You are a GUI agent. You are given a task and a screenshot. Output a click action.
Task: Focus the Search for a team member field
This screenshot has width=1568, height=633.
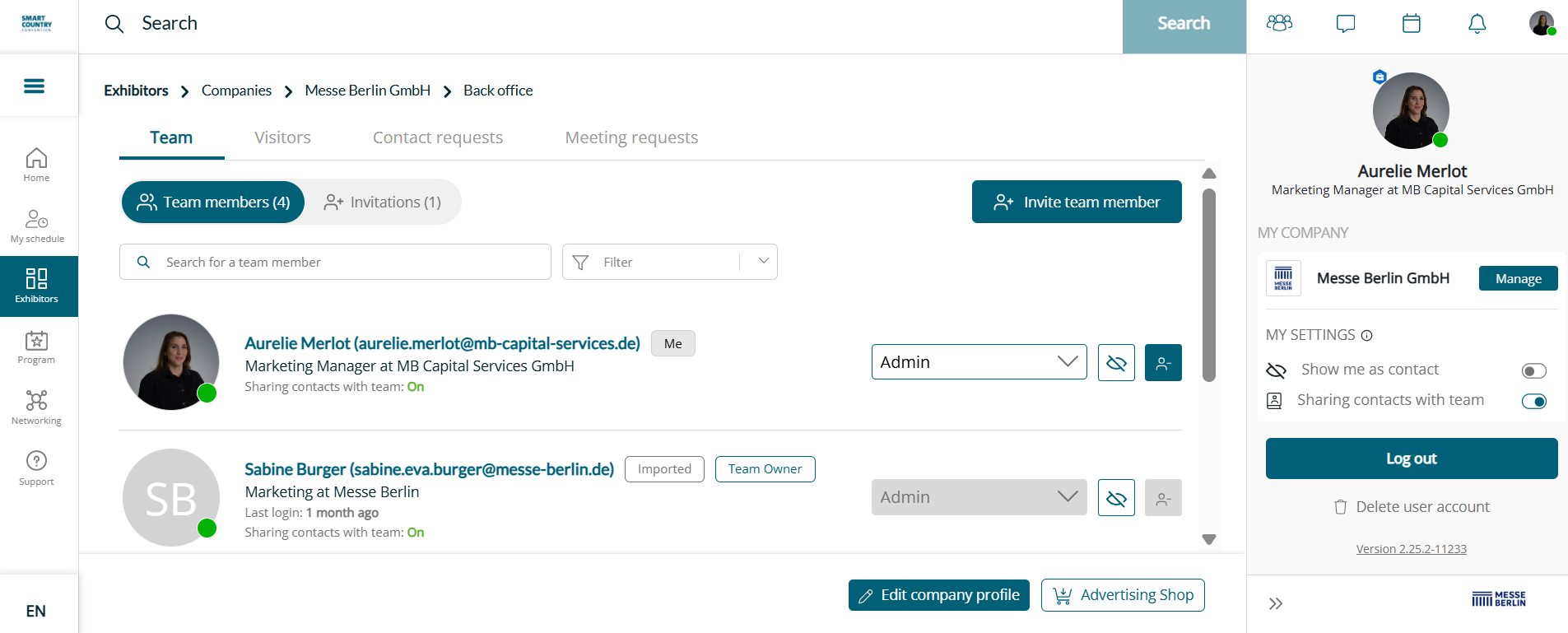[x=335, y=262]
